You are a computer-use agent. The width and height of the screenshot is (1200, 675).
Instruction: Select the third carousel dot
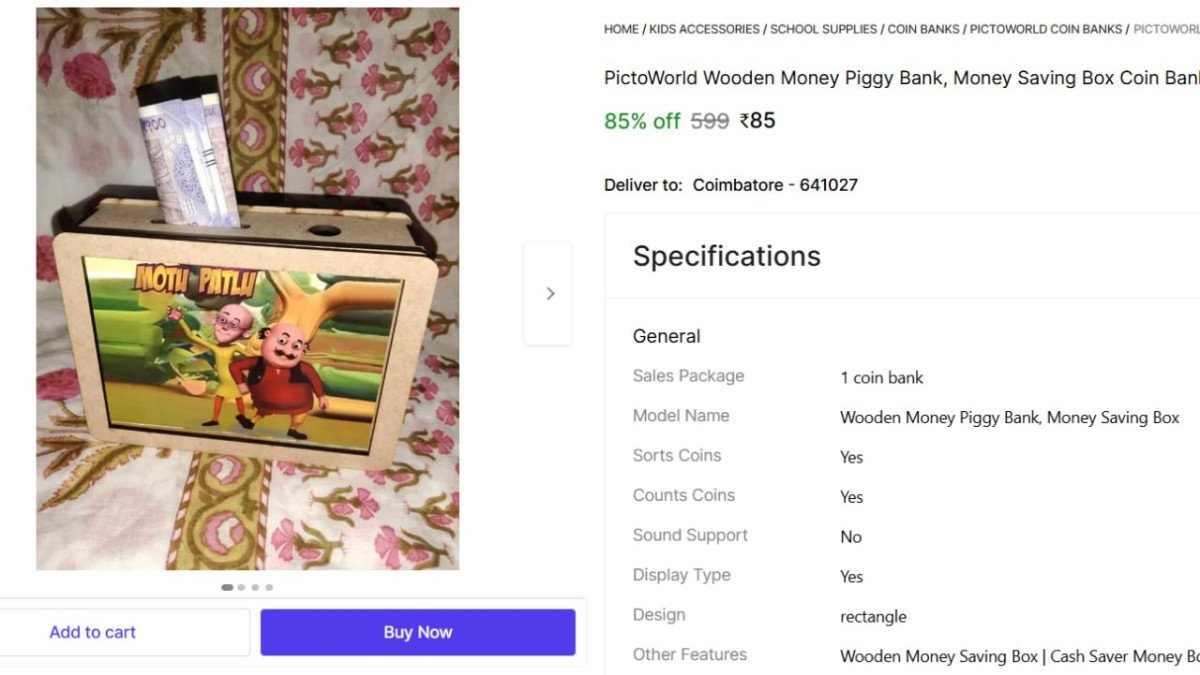pyautogui.click(x=255, y=587)
